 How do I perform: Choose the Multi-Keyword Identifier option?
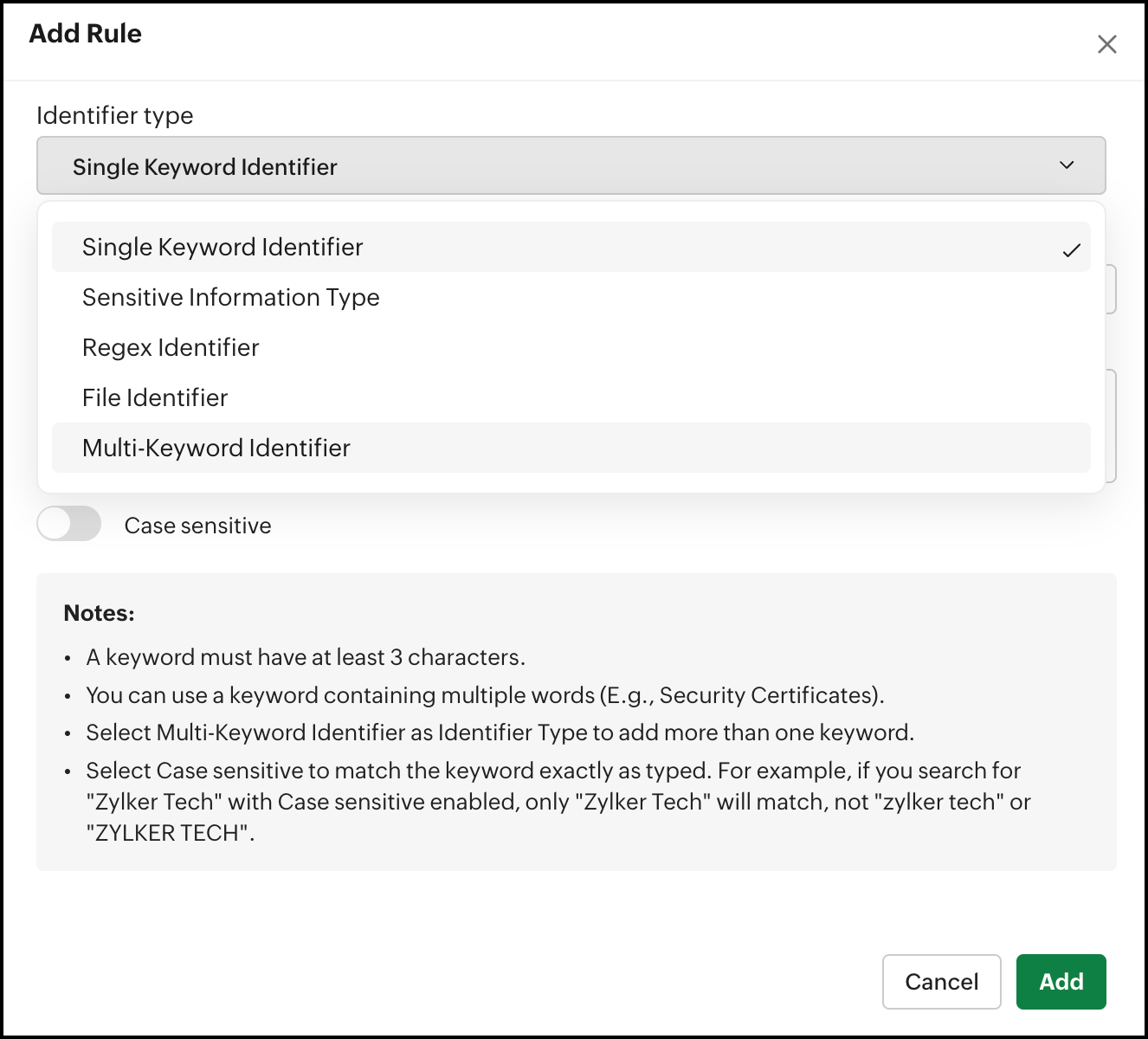pos(216,449)
